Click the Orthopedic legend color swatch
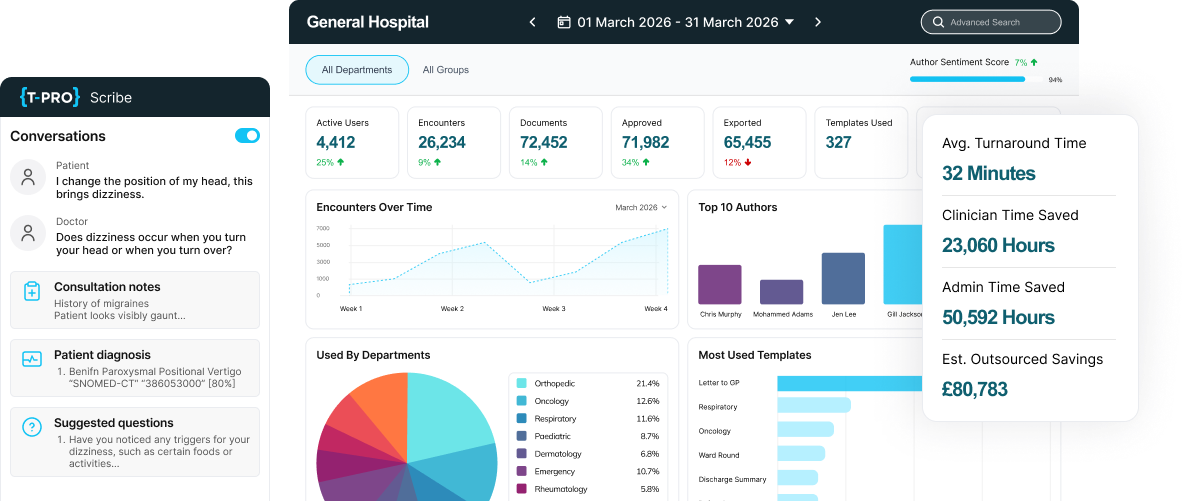This screenshot has width=1193, height=501. [521, 383]
